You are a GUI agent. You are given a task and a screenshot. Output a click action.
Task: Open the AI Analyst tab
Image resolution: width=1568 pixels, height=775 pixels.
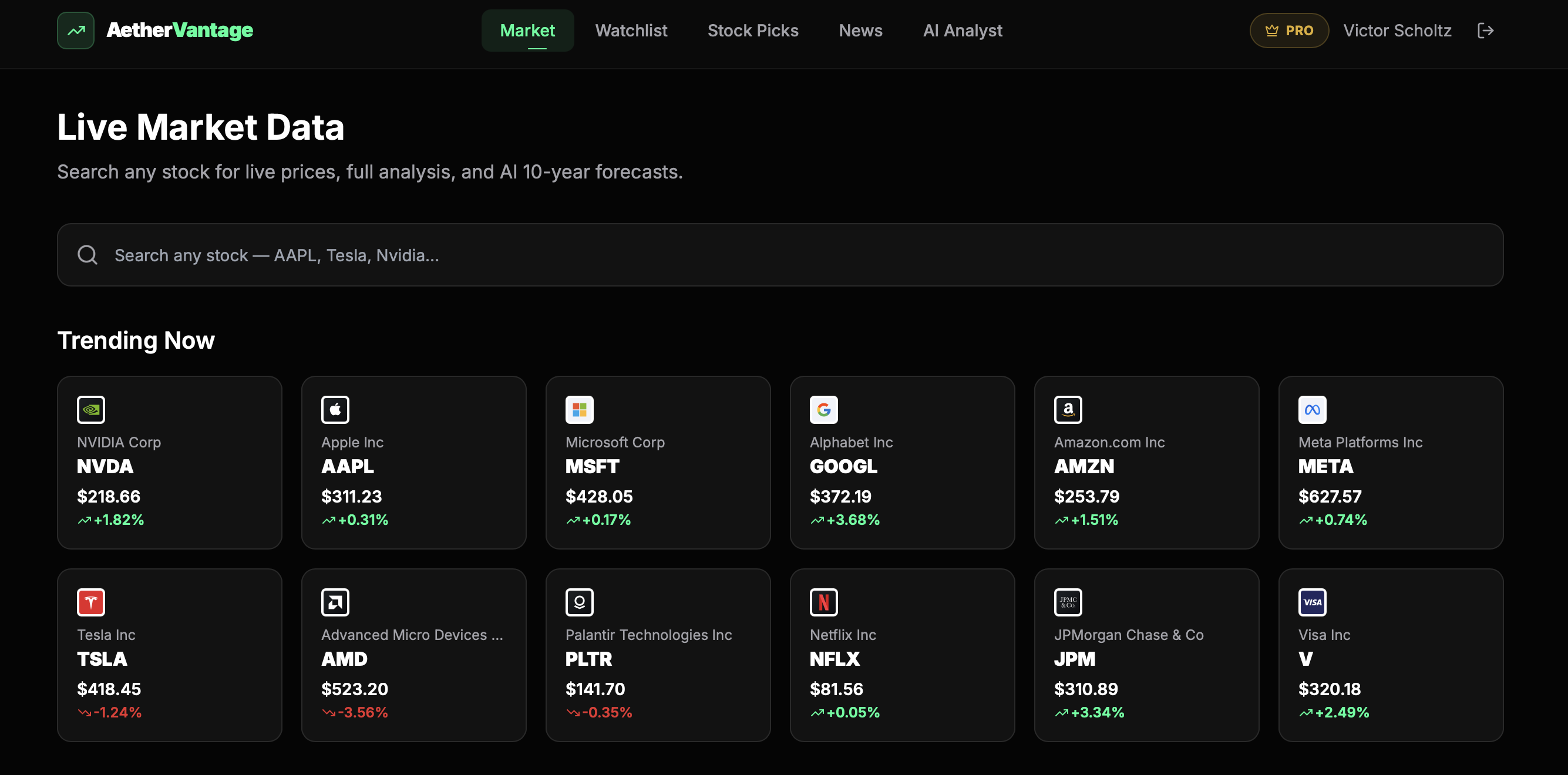[x=962, y=31]
